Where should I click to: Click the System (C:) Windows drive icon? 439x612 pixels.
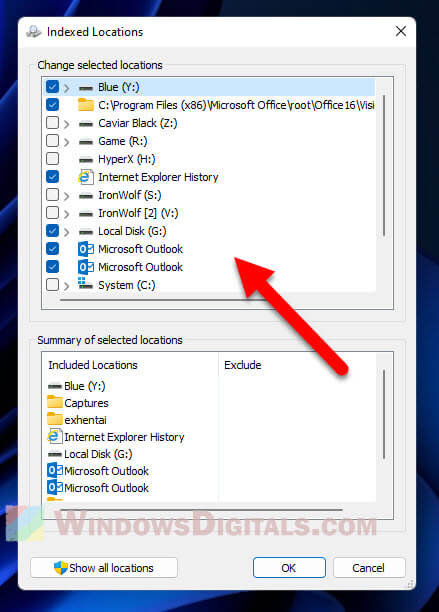click(85, 283)
